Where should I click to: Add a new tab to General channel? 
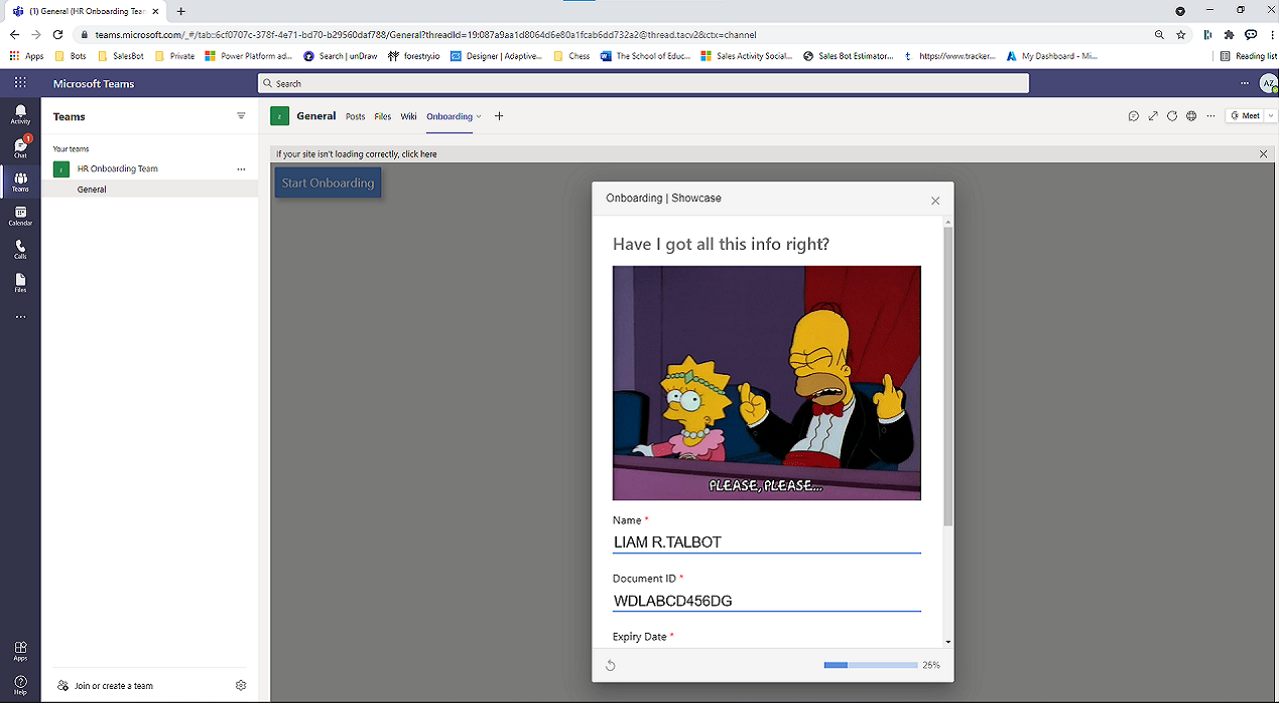(x=499, y=116)
